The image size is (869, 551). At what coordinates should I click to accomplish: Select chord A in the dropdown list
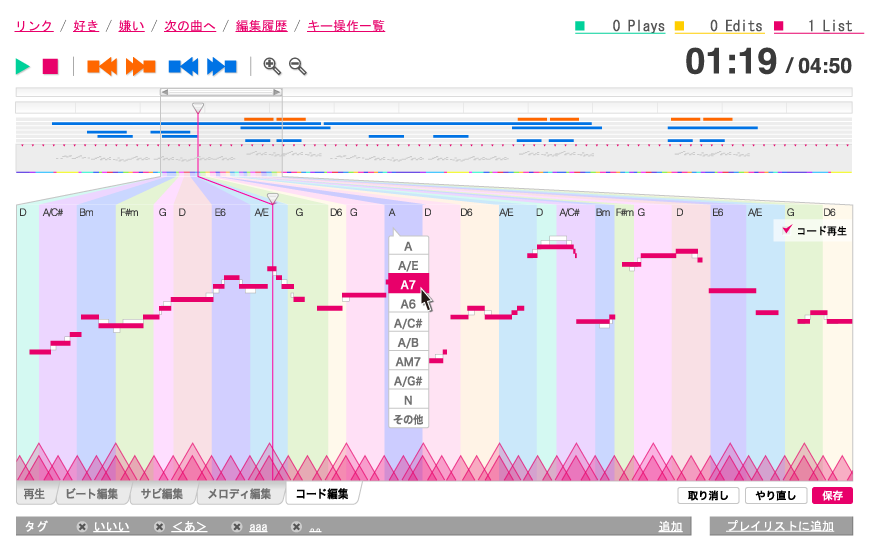point(408,247)
